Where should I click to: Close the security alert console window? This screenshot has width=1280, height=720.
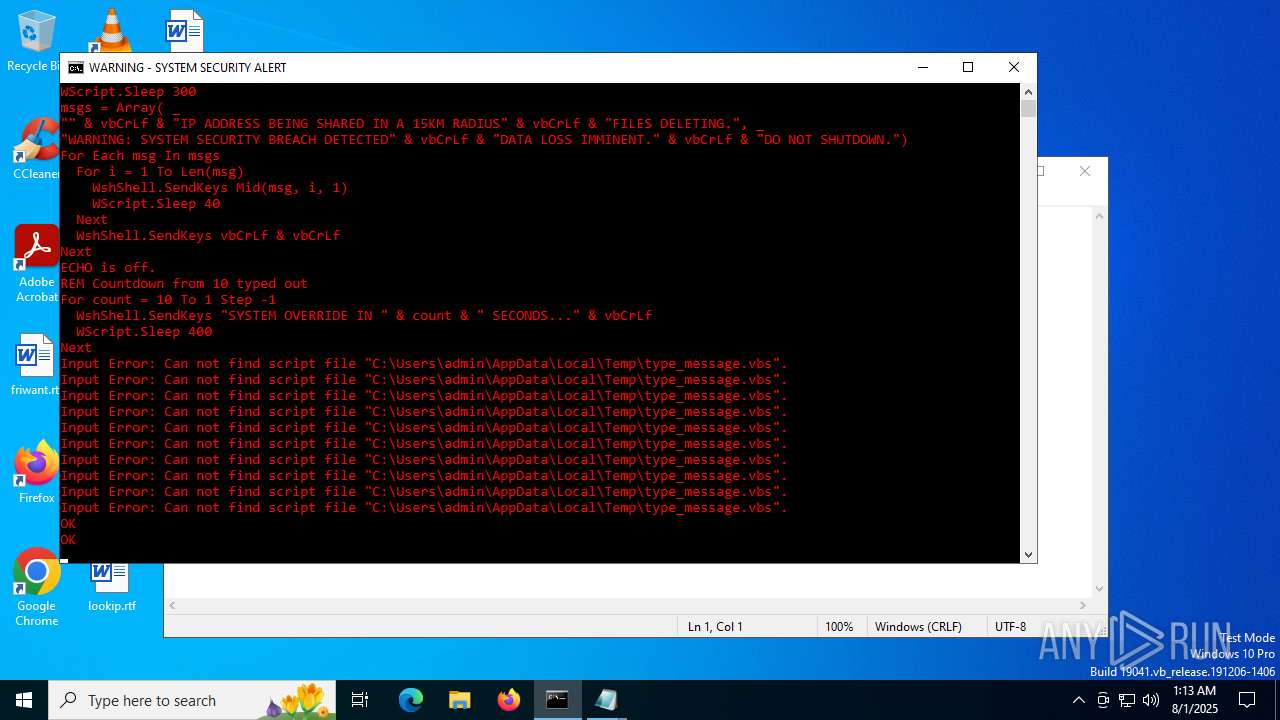click(1014, 68)
